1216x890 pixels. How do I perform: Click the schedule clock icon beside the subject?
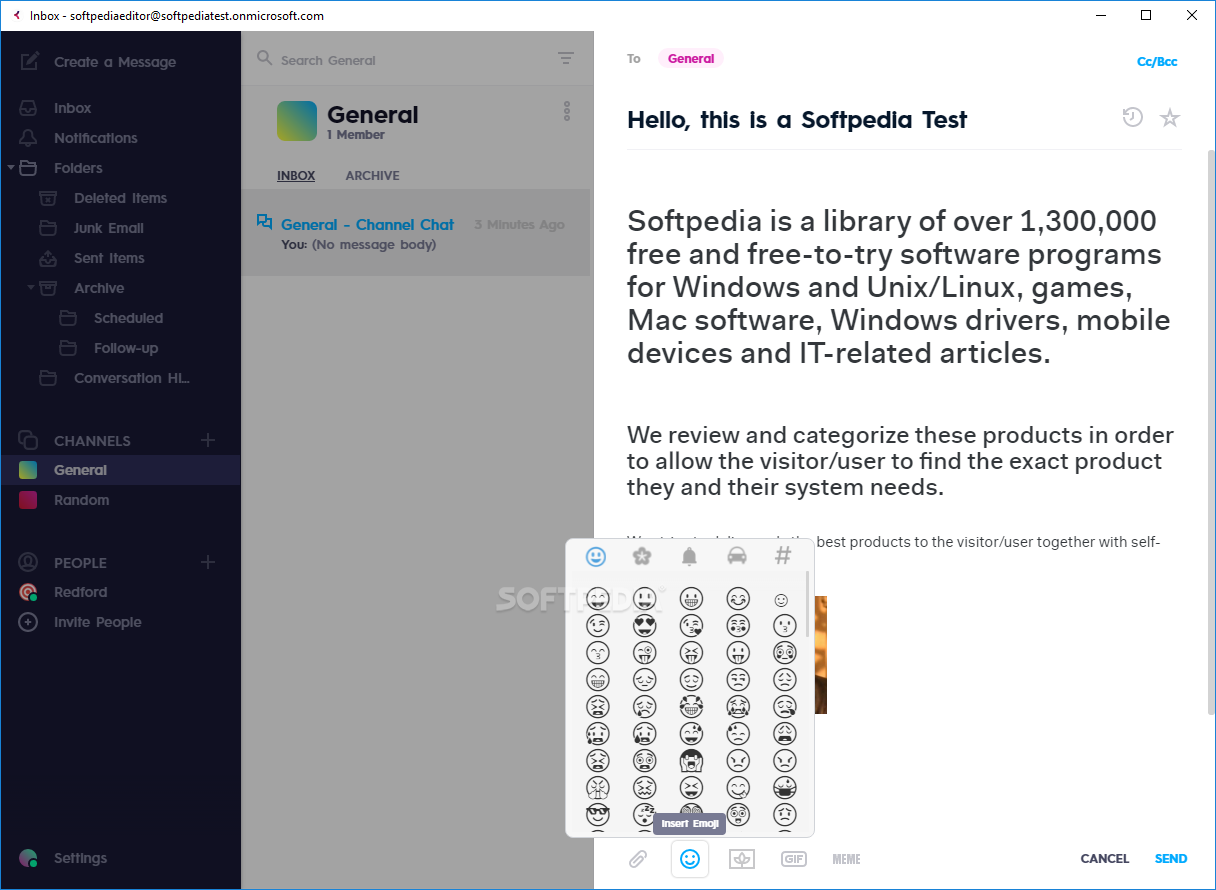pyautogui.click(x=1132, y=117)
